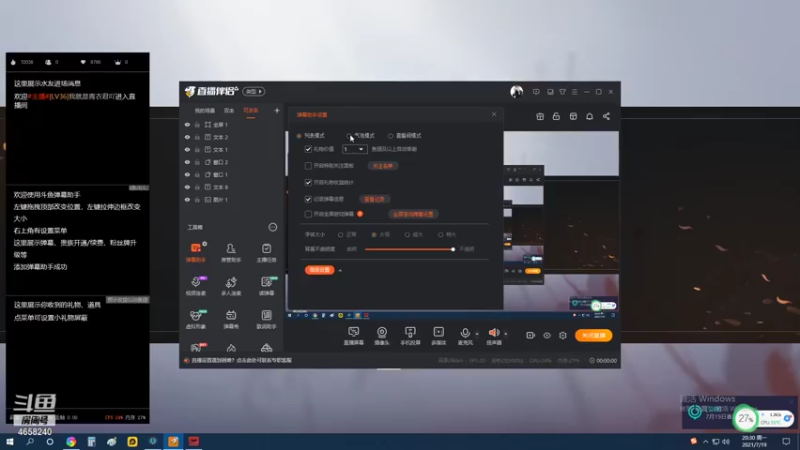The width and height of the screenshot is (800, 450).
Task: Switch to the highlighted orange scene tab
Action: pyautogui.click(x=251, y=111)
